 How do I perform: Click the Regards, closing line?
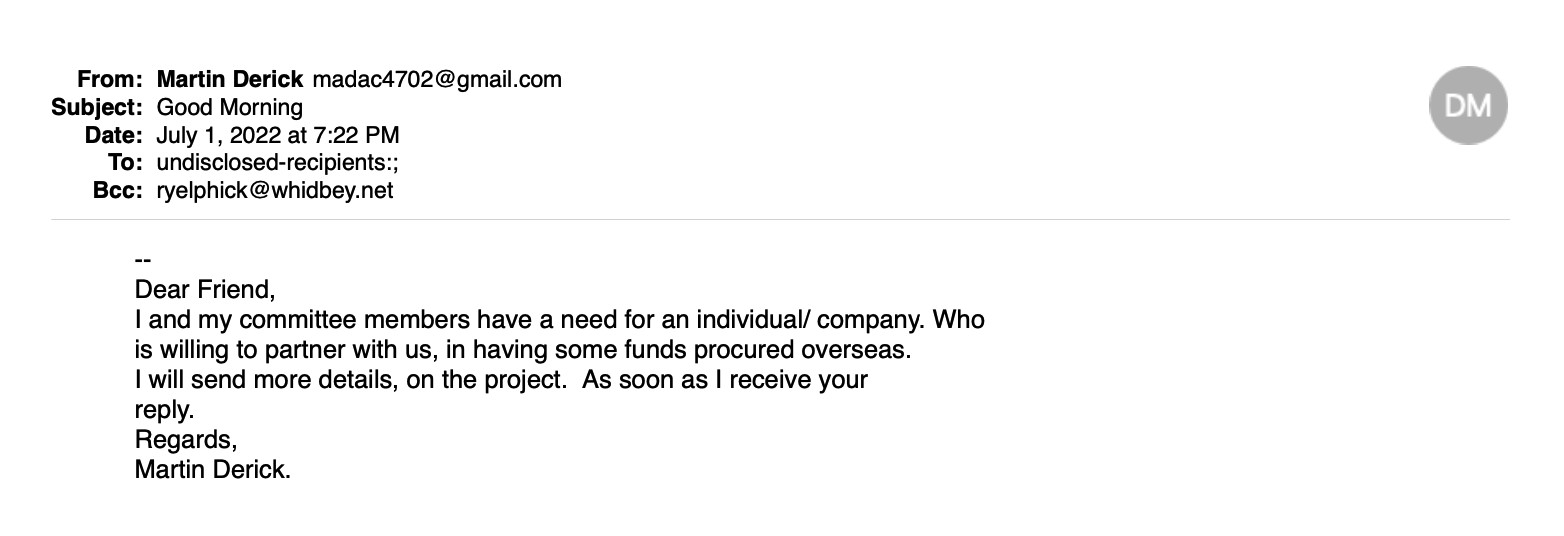click(186, 440)
